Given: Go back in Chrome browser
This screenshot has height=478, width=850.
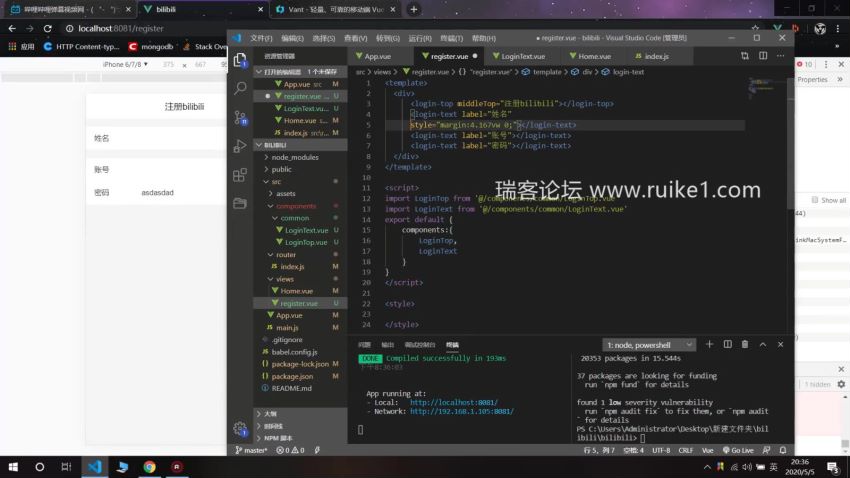Looking at the screenshot, I should point(12,28).
